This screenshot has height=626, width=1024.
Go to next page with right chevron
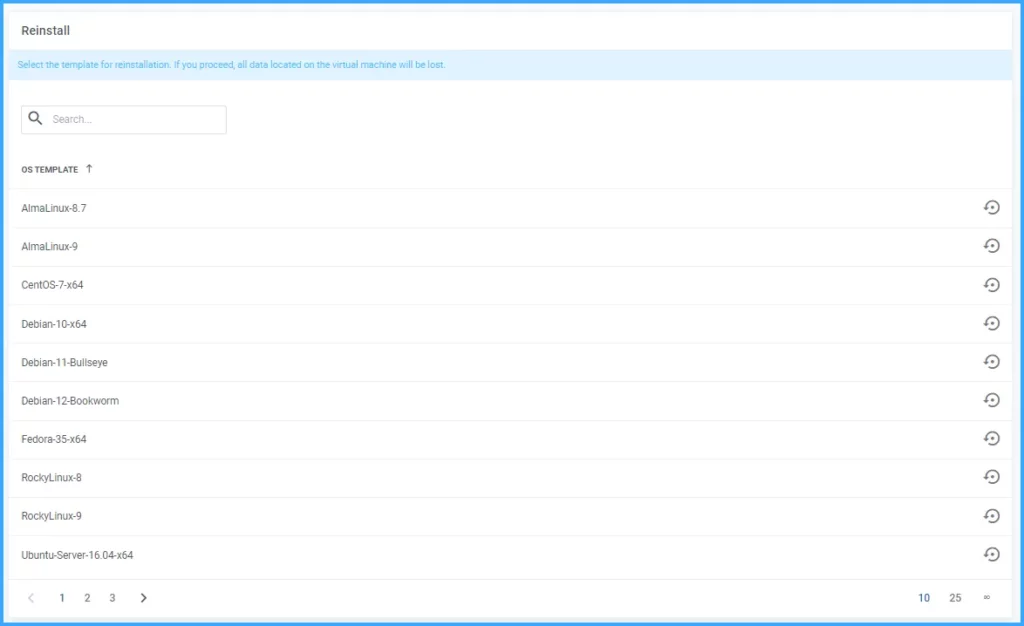[x=143, y=598]
